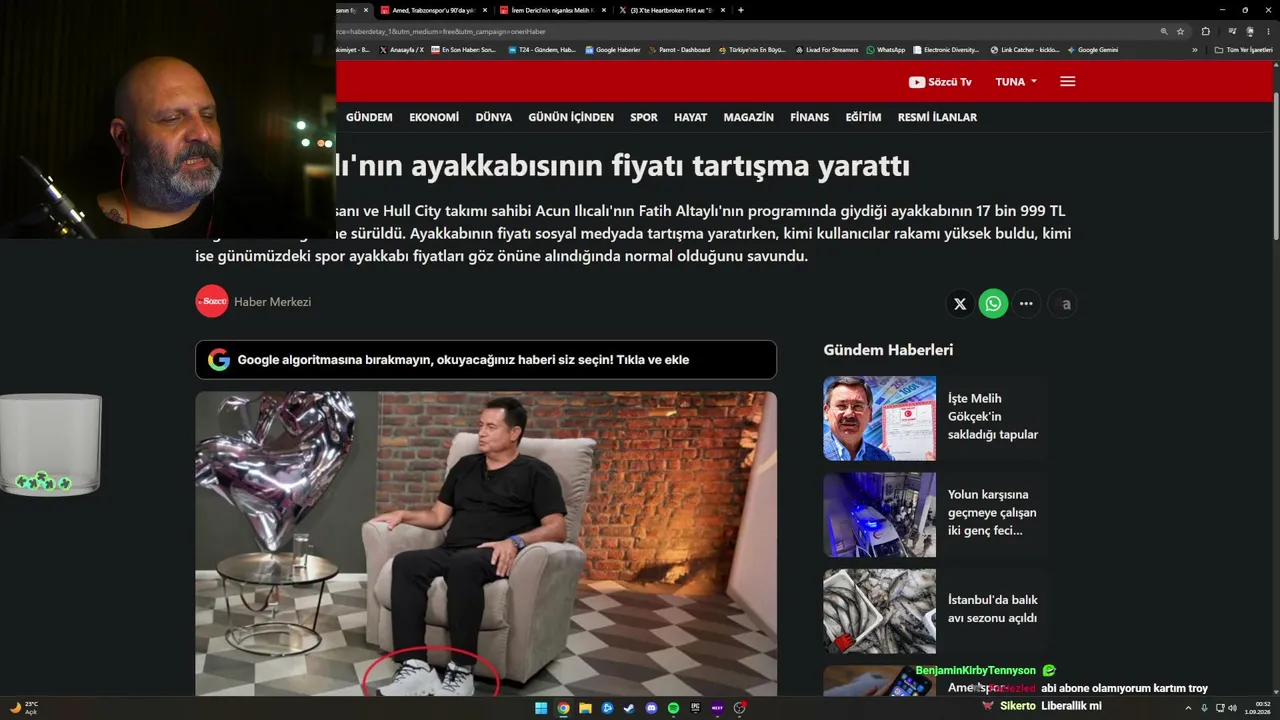1280x720 pixels.
Task: Open 'En Son Haber' bookmark
Action: point(463,50)
